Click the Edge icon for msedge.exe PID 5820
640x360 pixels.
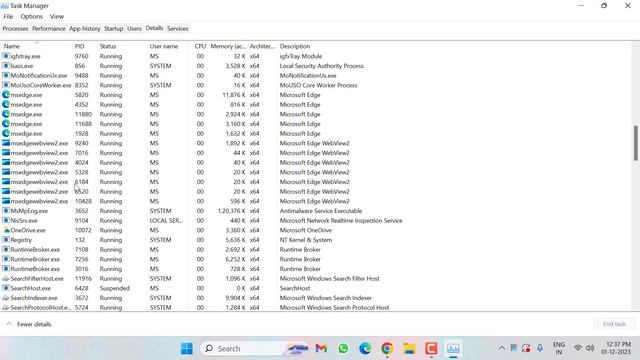6,95
